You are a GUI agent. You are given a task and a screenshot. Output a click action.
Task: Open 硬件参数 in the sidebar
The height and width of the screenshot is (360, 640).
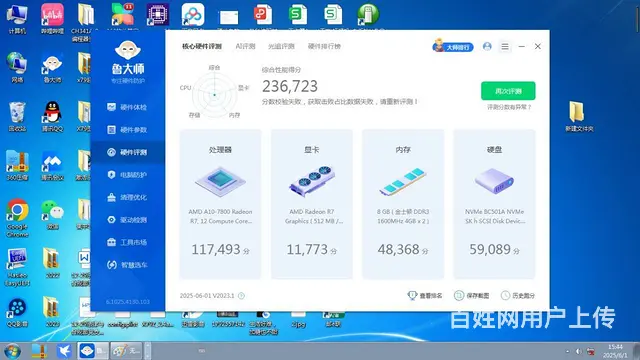coord(127,130)
